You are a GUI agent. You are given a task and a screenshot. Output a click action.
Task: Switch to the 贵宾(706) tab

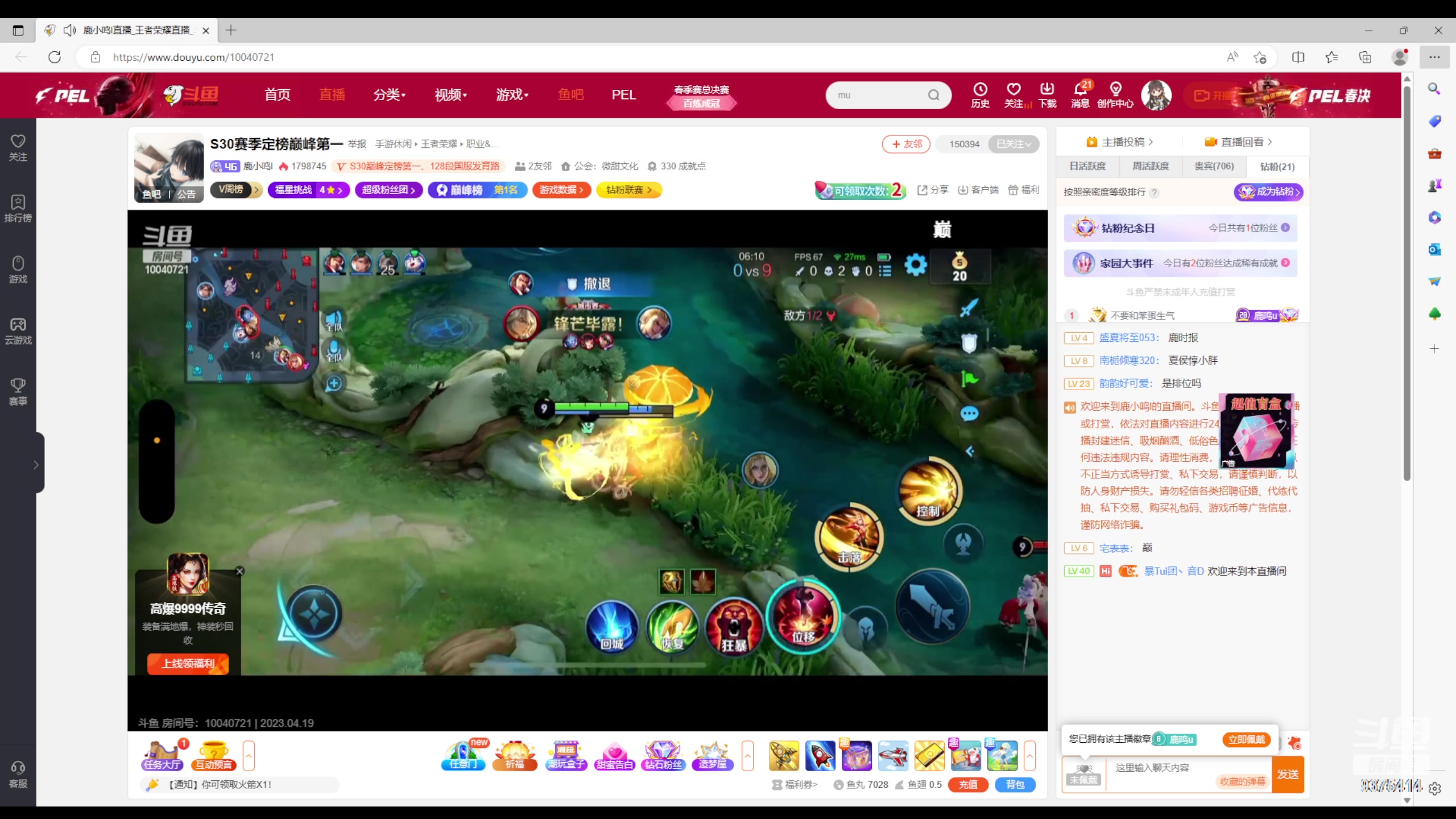[x=1214, y=166]
